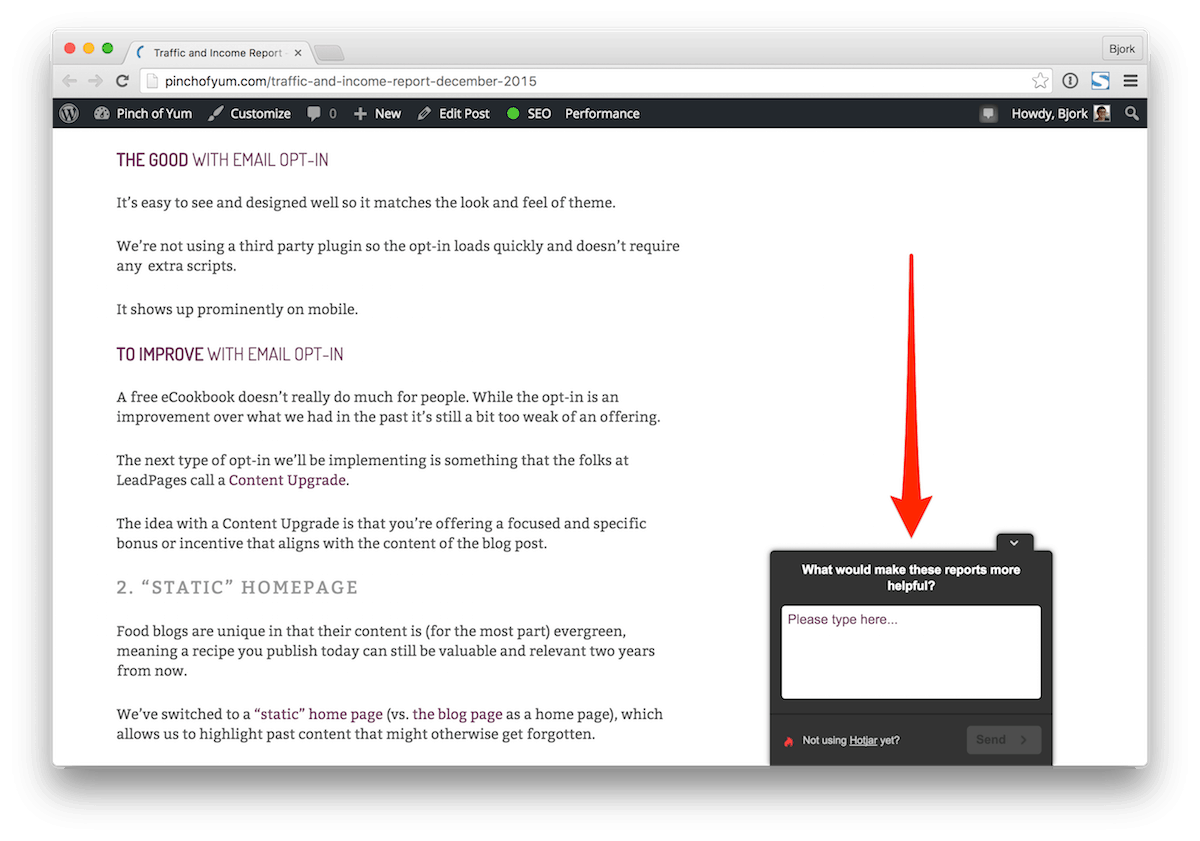Viewport: 1200px width, 841px height.
Task: Click the circled-i extension icon
Action: point(1070,81)
